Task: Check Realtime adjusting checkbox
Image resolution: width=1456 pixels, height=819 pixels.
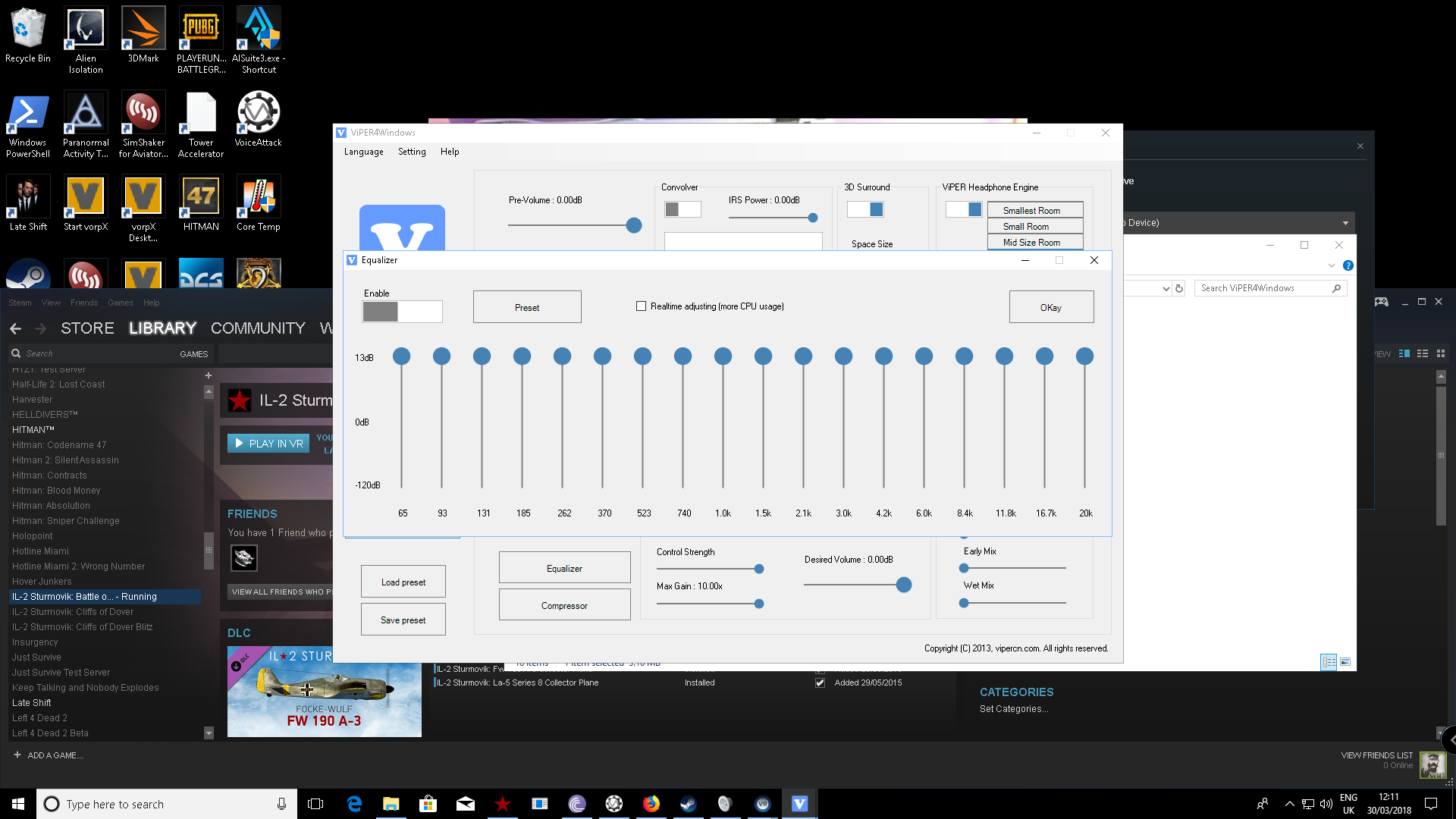Action: point(642,306)
